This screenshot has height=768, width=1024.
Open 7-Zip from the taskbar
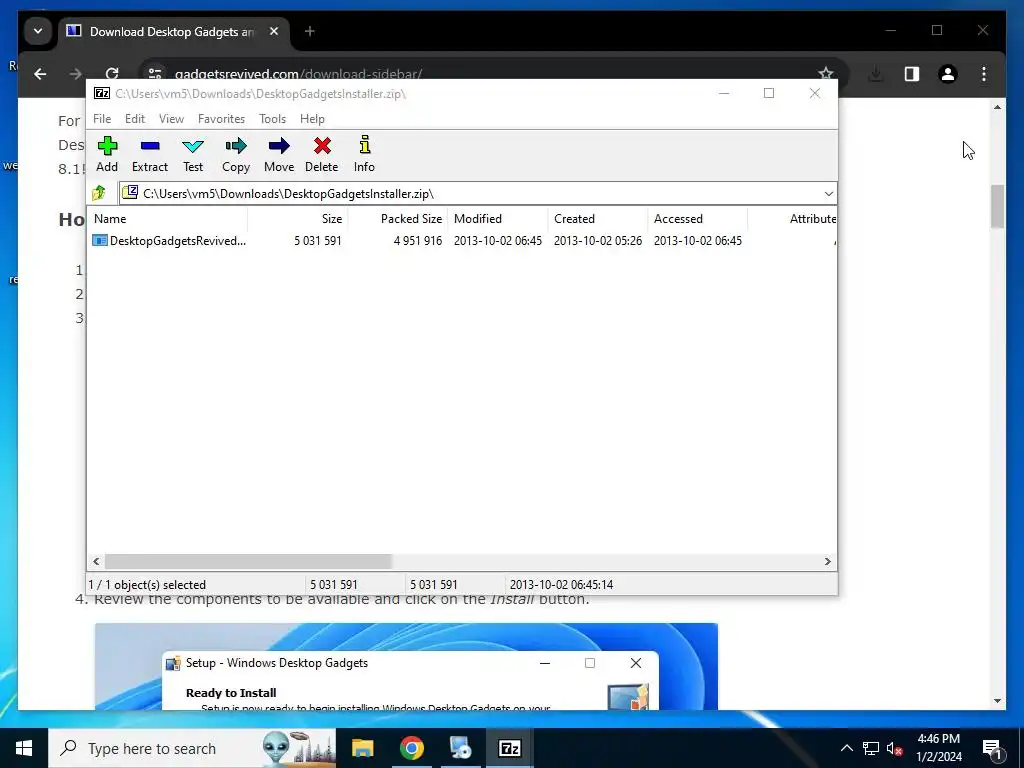click(509, 748)
